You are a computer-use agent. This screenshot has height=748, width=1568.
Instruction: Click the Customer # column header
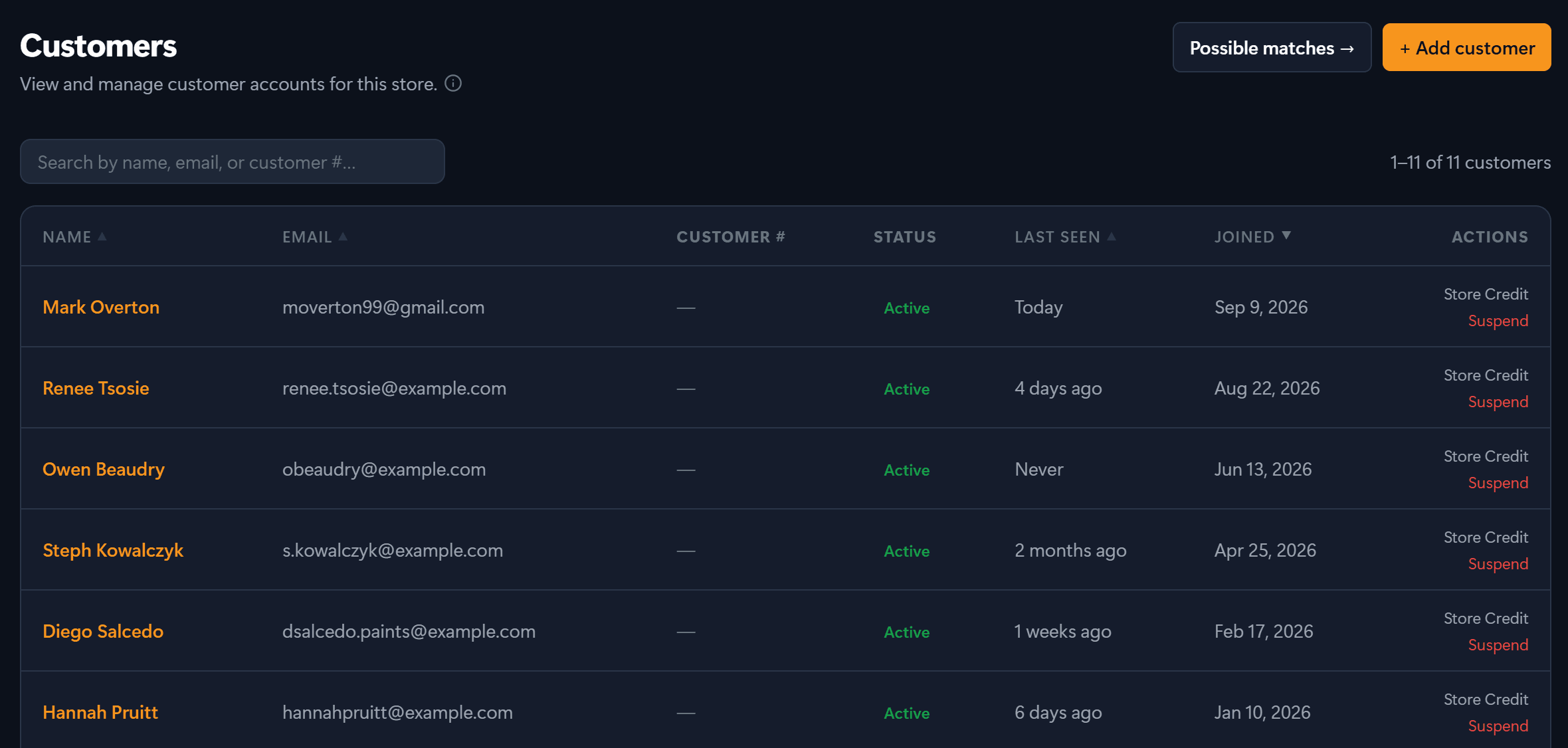coord(730,236)
